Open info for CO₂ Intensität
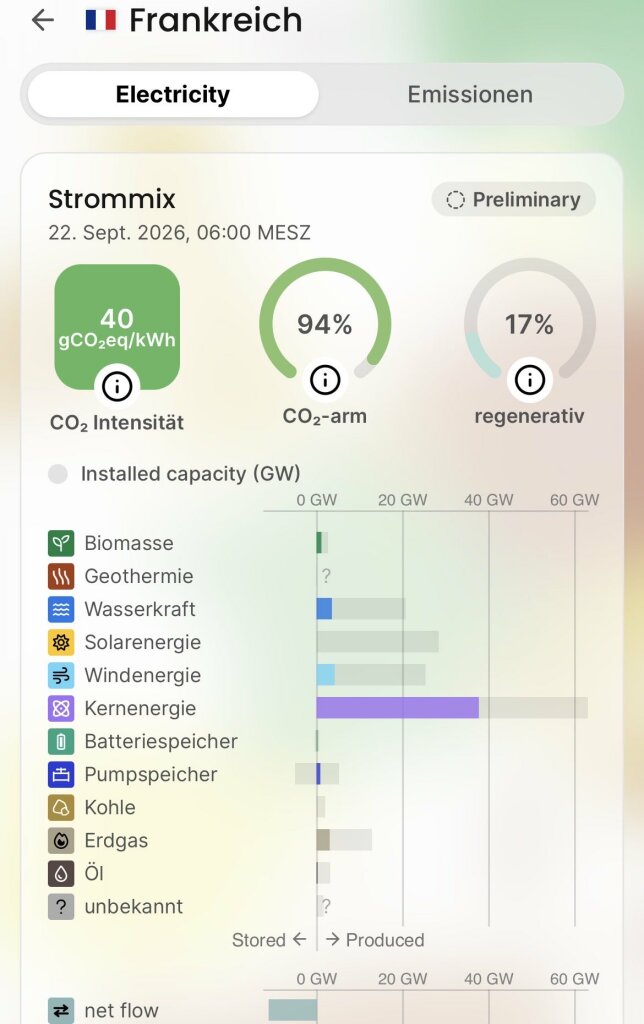Viewport: 644px width, 1024px height. tap(117, 387)
